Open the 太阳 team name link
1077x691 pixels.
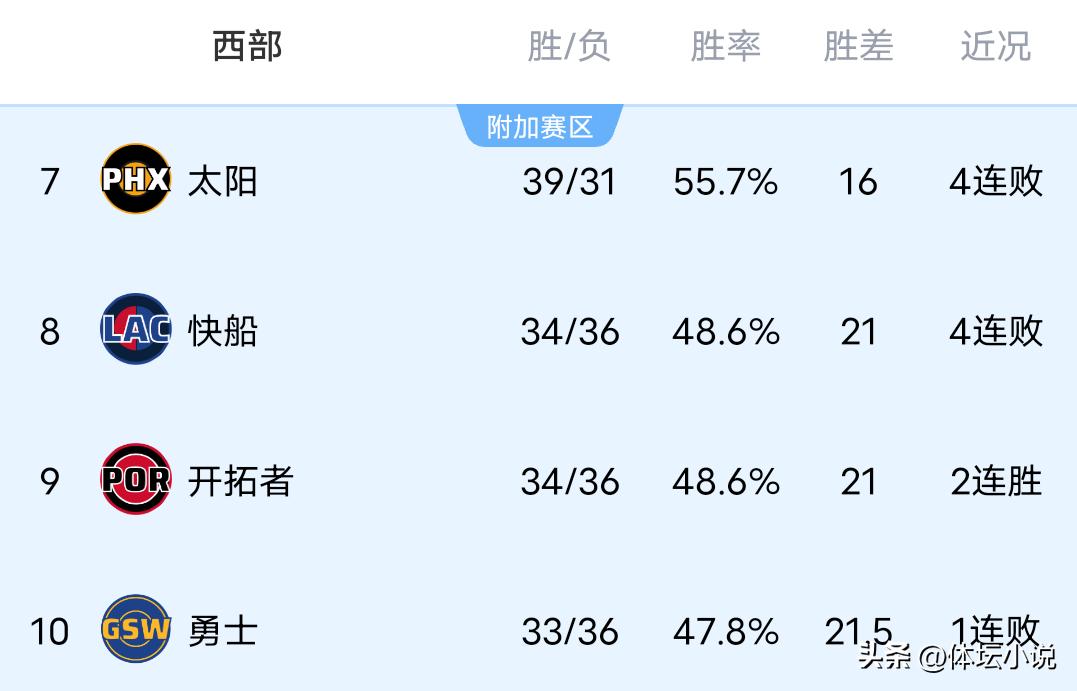(x=222, y=181)
